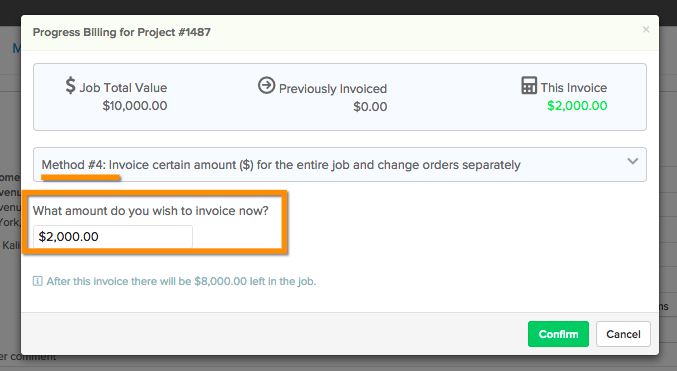Click the green $2,000.00 This Invoice value
677x371 pixels.
[x=577, y=106]
